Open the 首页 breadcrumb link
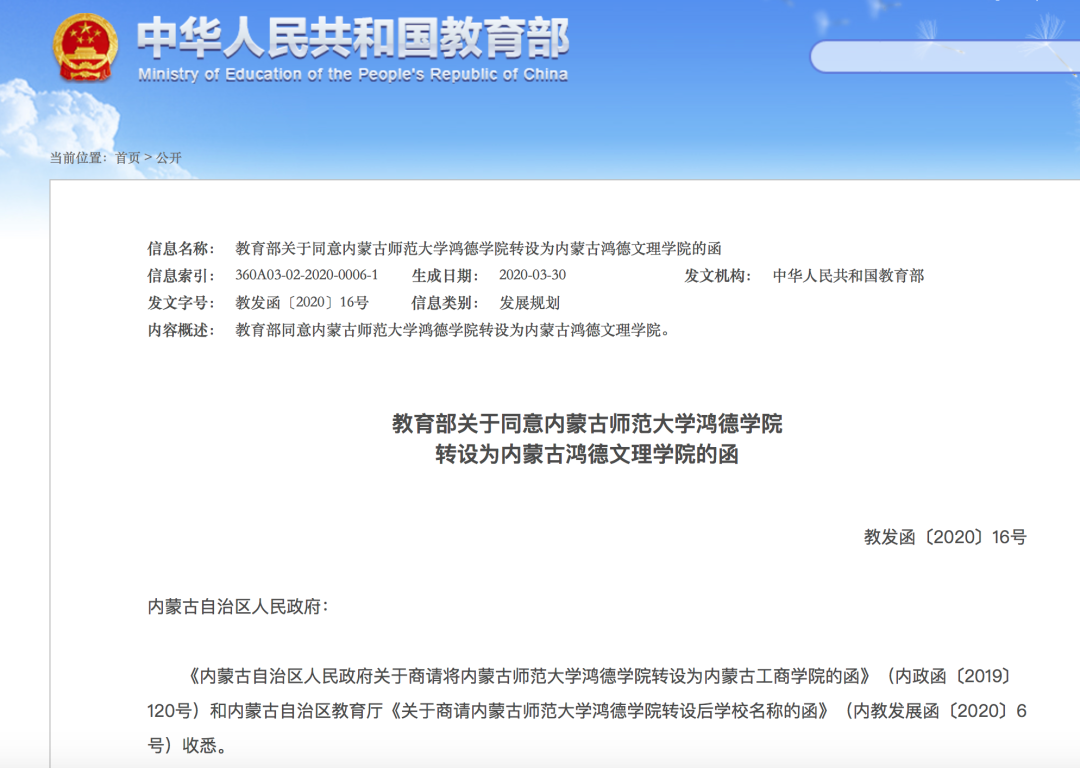The image size is (1080, 768). click(127, 158)
